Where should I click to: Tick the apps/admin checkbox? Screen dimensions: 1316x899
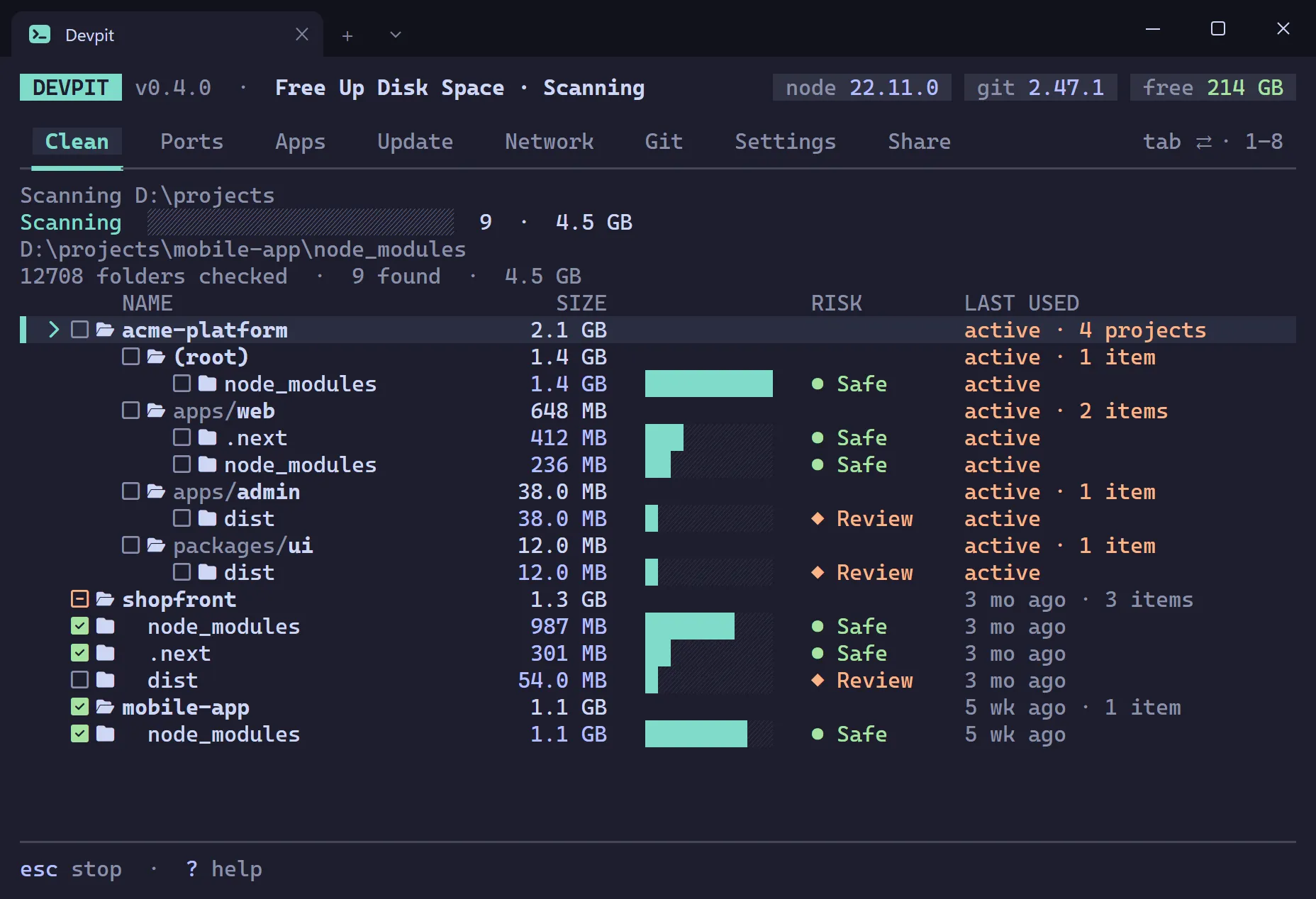pyautogui.click(x=130, y=491)
